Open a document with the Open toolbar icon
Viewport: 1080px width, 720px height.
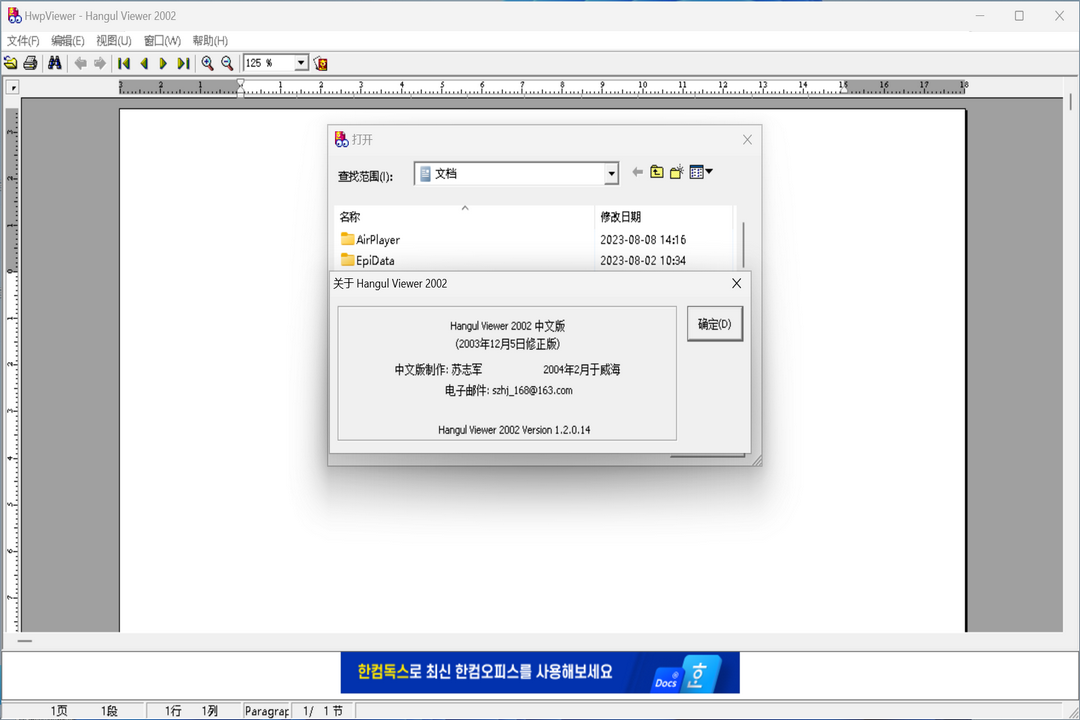click(10, 62)
